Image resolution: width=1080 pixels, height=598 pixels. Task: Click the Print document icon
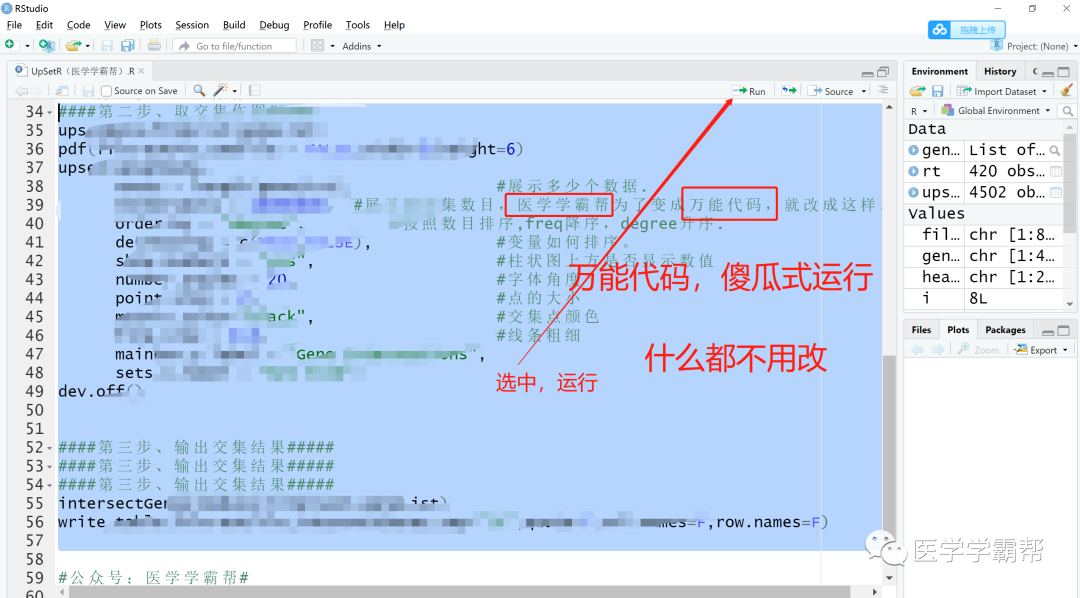pyautogui.click(x=154, y=45)
